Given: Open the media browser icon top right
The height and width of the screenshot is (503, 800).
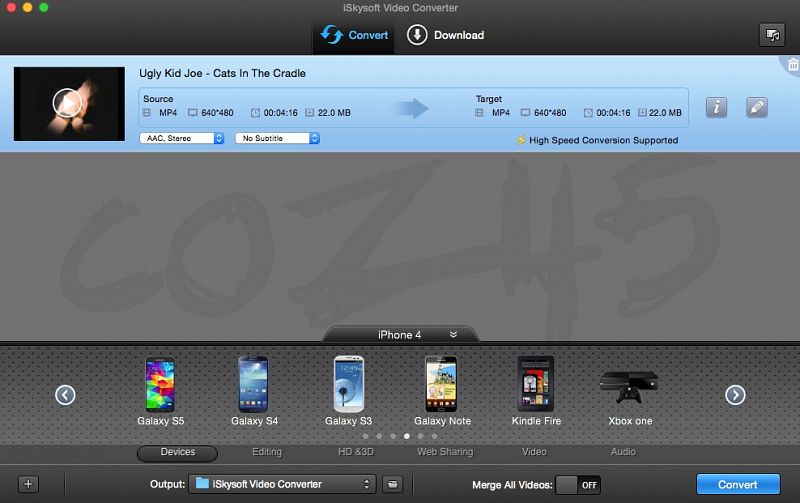Looking at the screenshot, I should (x=771, y=35).
